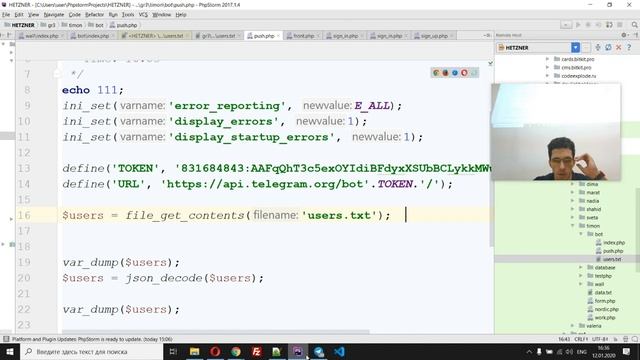Screen dimensions: 640x360
Task: Open the Refactor menu
Action: pyautogui.click(x=94, y=15)
